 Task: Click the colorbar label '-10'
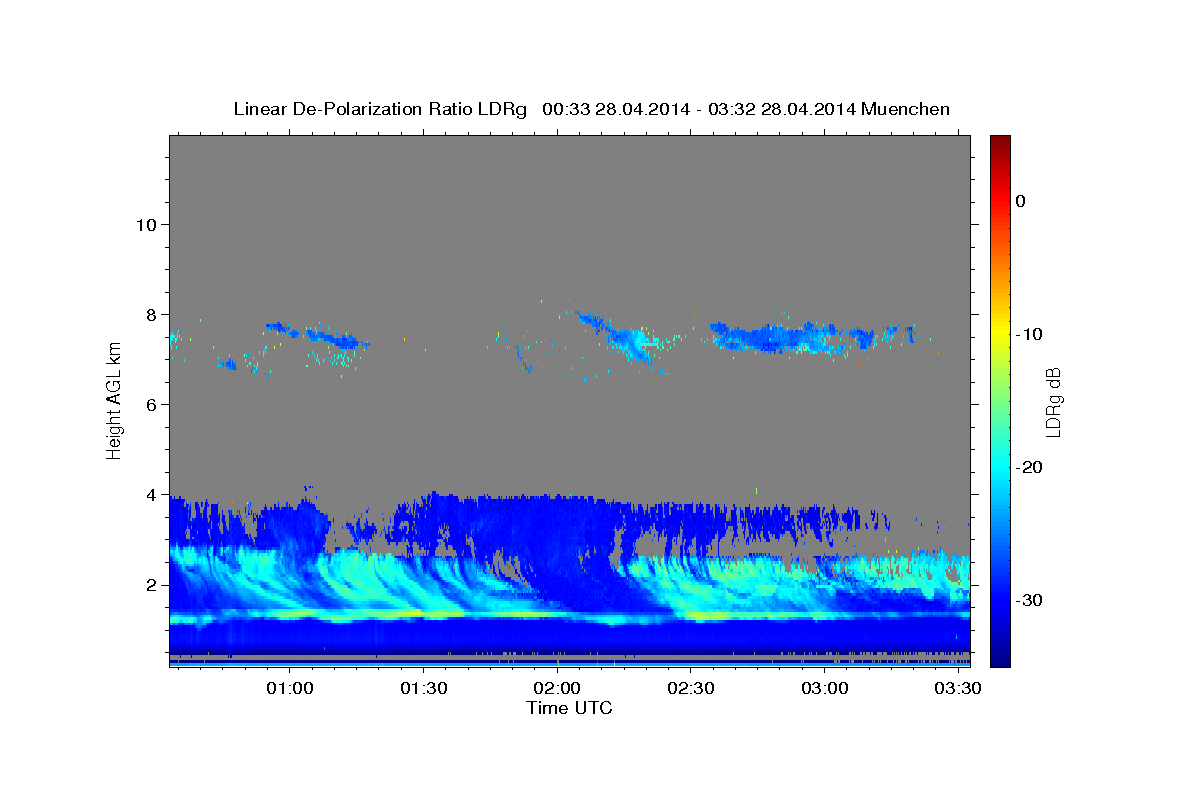[x=1028, y=334]
